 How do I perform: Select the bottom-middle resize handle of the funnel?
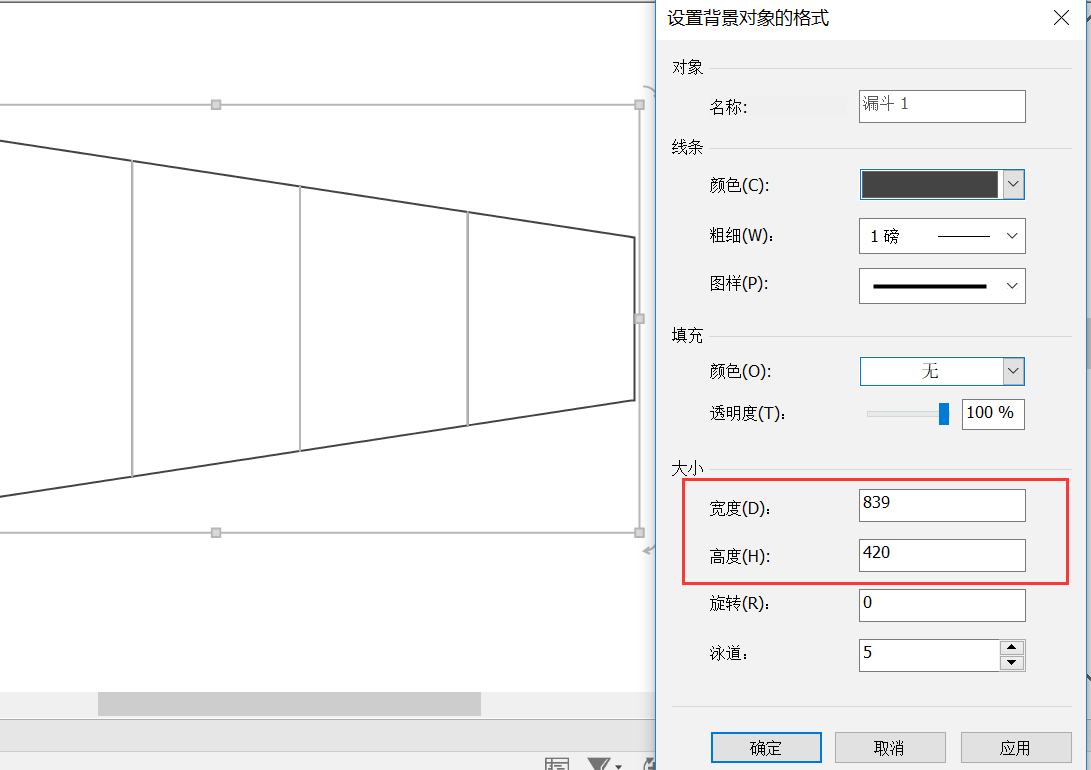[x=216, y=533]
